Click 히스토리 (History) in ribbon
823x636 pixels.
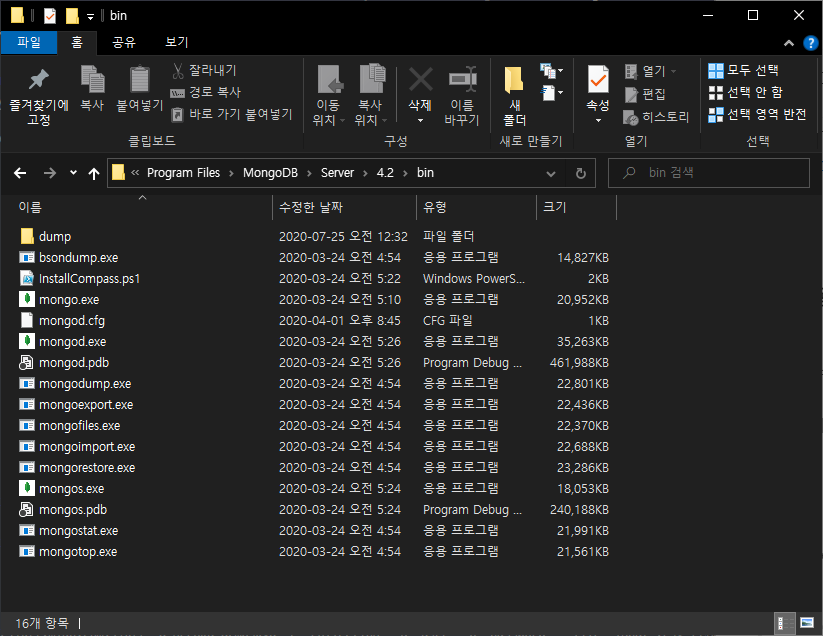[x=657, y=116]
